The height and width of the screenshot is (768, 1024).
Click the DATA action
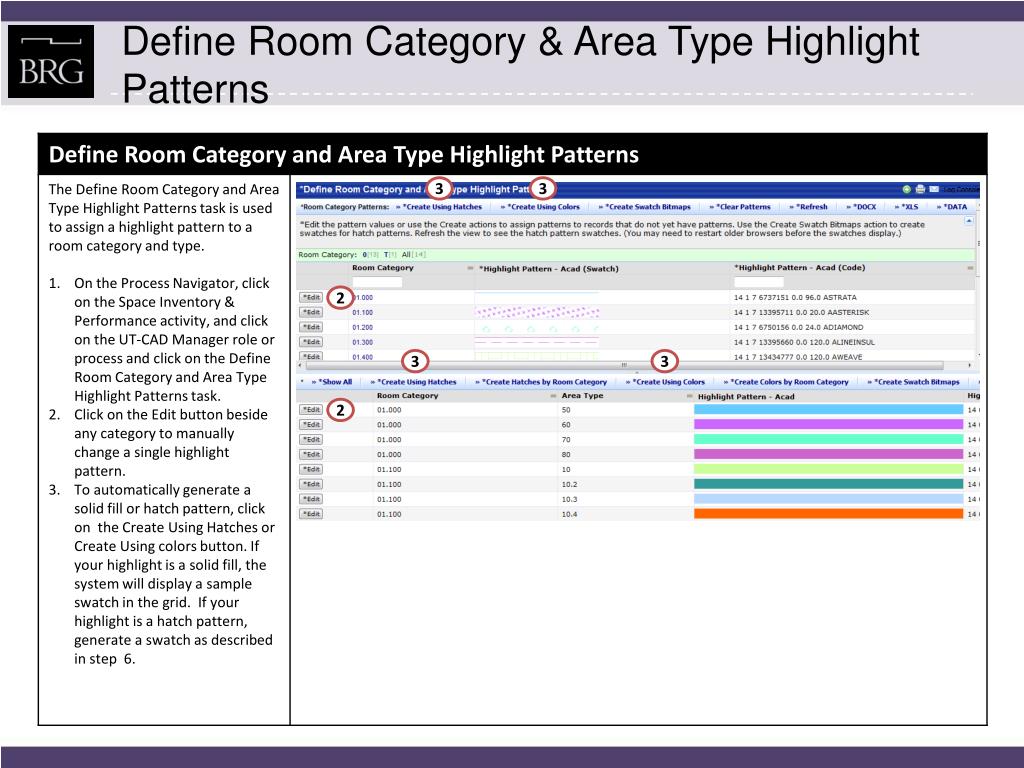point(955,207)
